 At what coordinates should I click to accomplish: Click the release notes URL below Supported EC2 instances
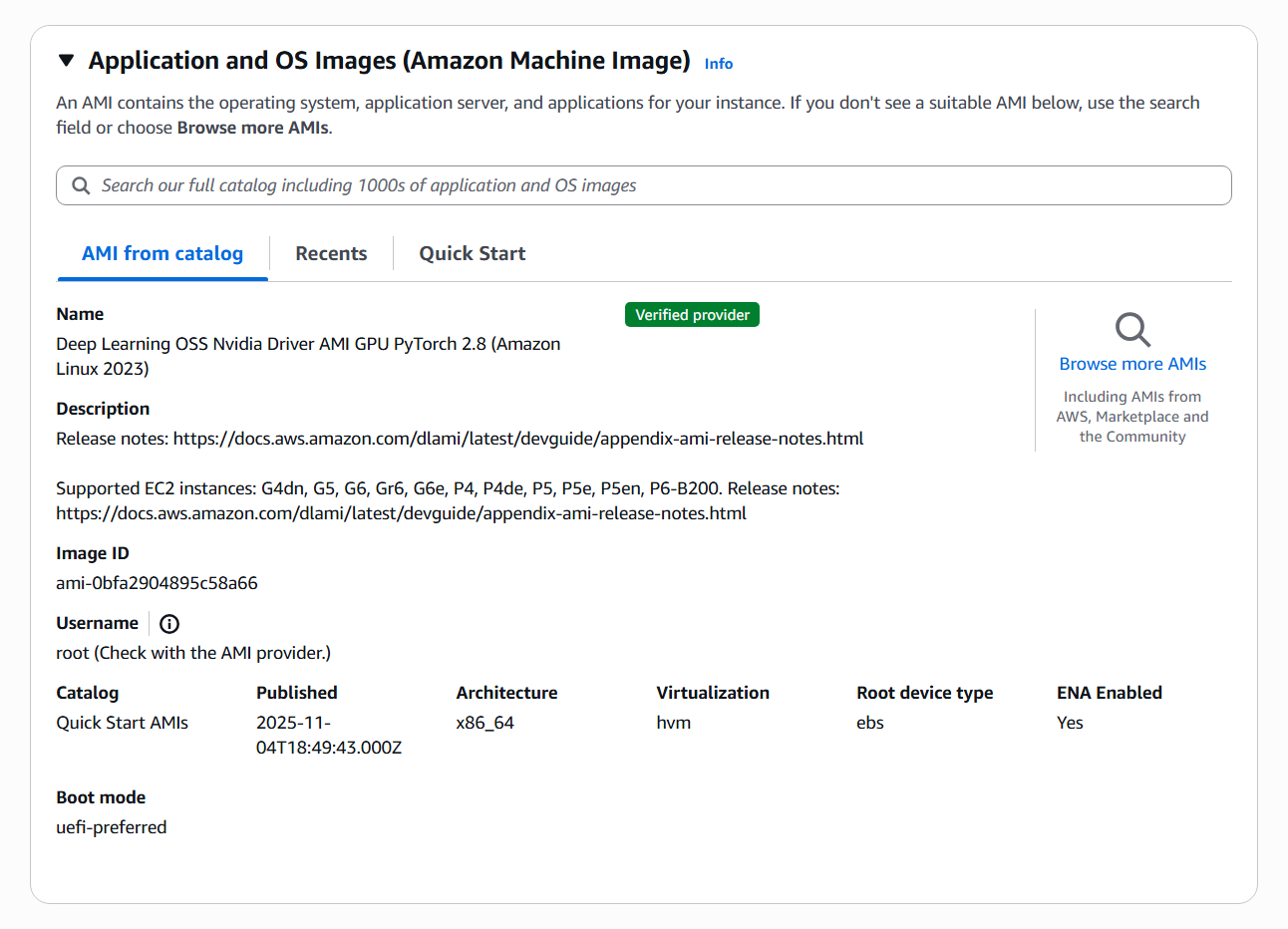click(x=401, y=513)
